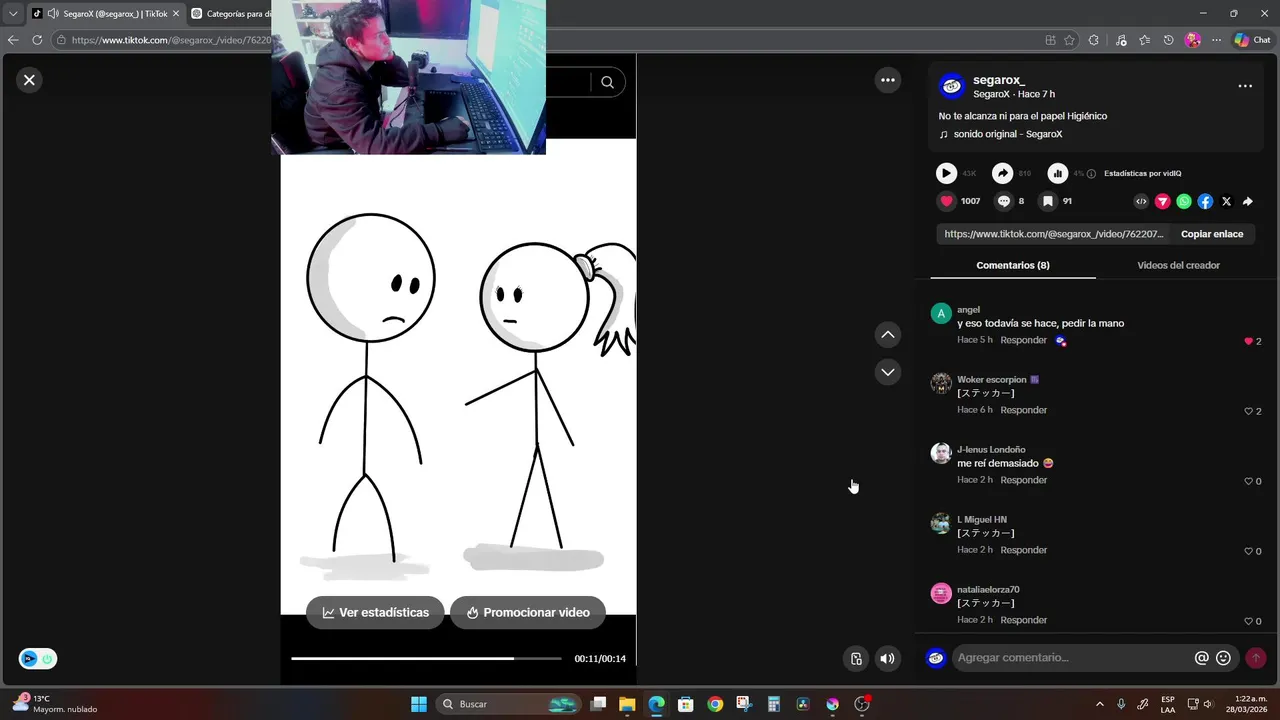Open Windows Start menu
The height and width of the screenshot is (720, 1280).
(x=419, y=704)
